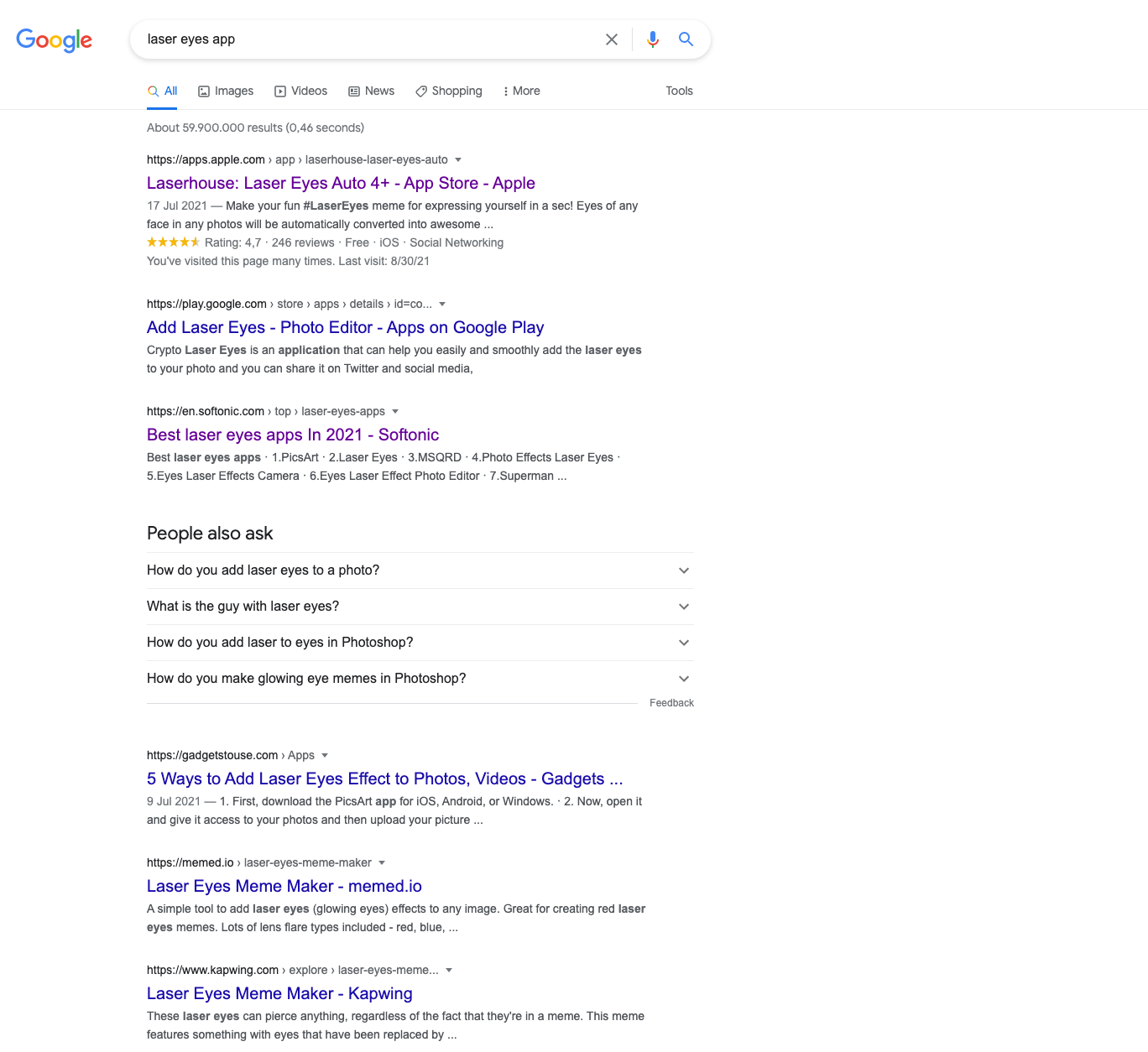
Task: Open the More search options menu
Action: point(521,91)
